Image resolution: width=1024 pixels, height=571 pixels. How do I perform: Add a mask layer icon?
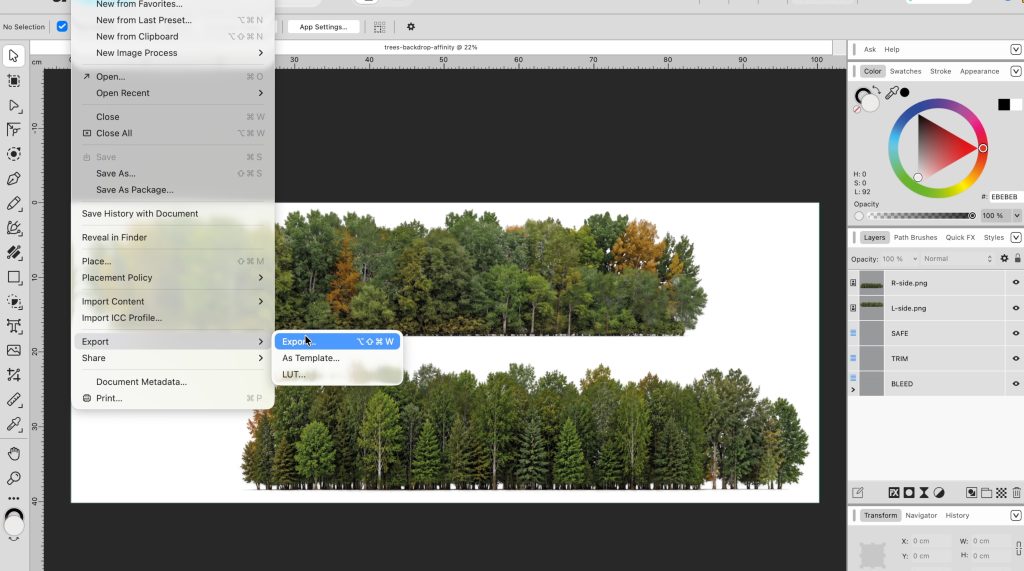tap(909, 493)
